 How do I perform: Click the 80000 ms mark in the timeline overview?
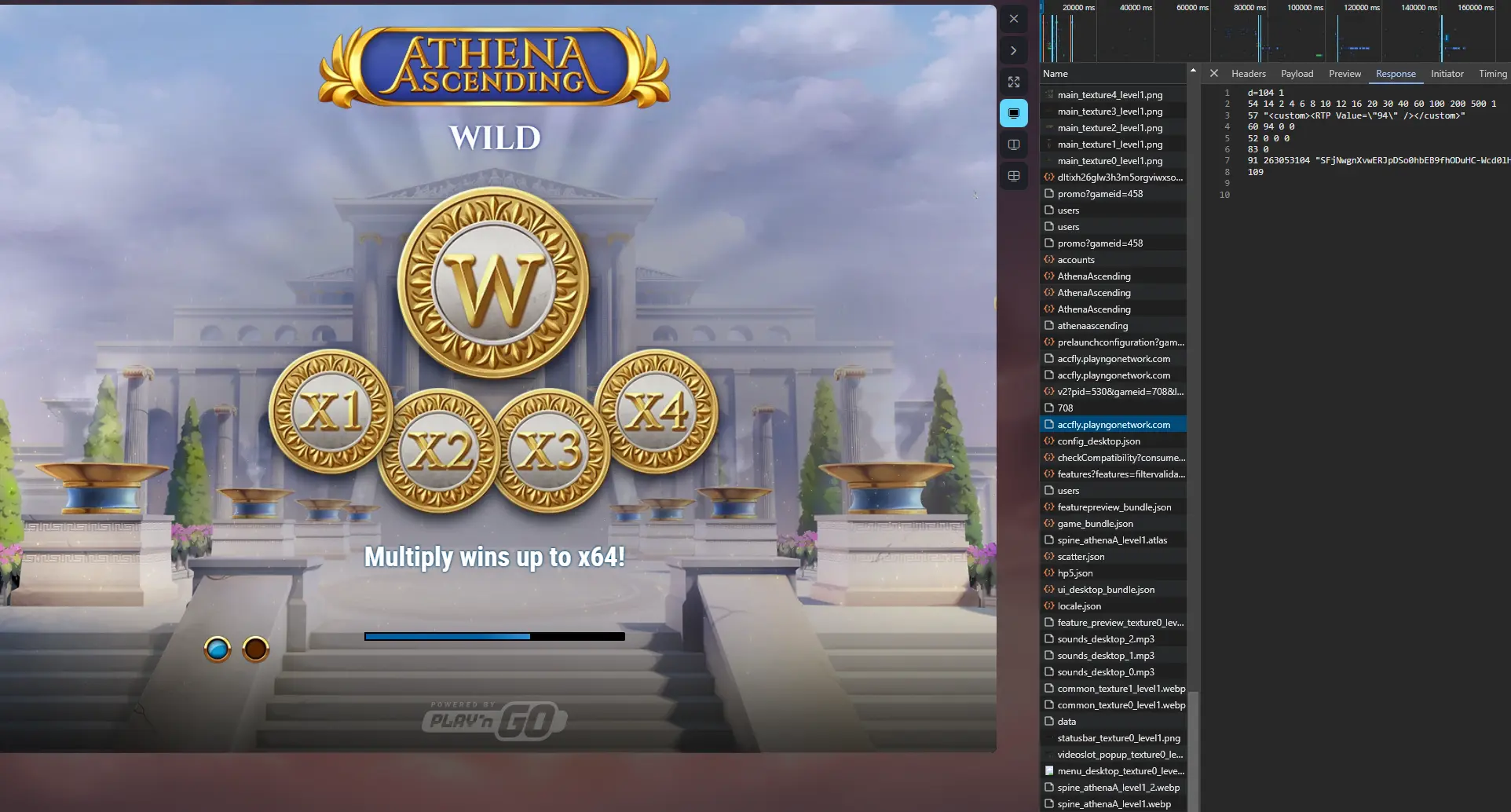pos(1249,7)
